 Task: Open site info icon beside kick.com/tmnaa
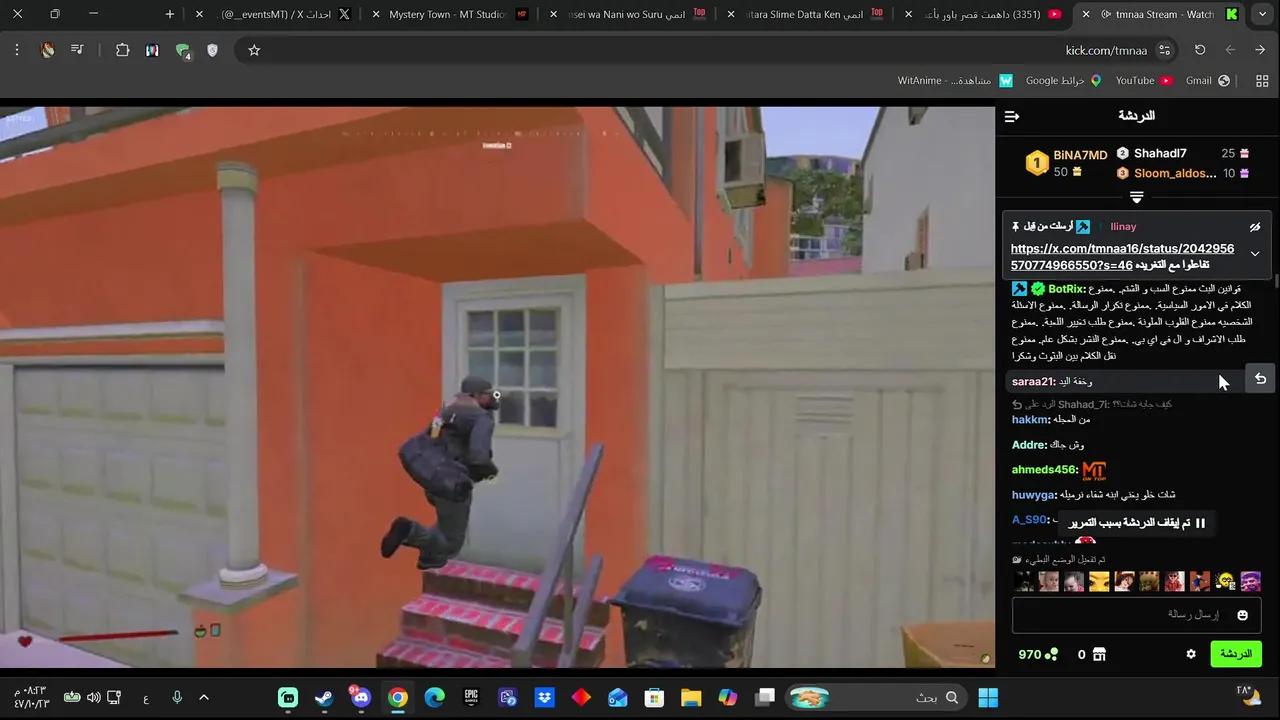pyautogui.click(x=1164, y=50)
